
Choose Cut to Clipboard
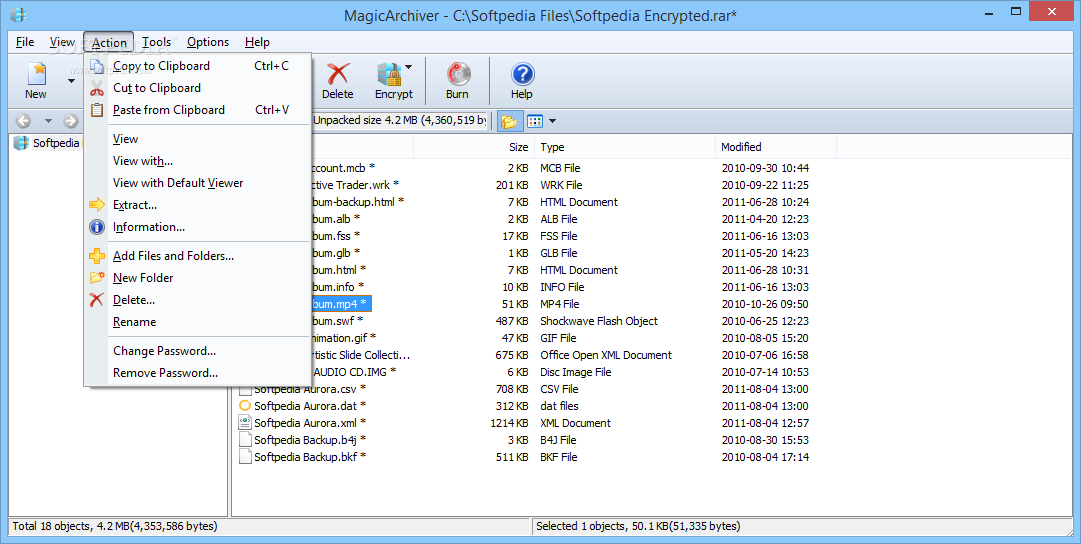[x=199, y=88]
